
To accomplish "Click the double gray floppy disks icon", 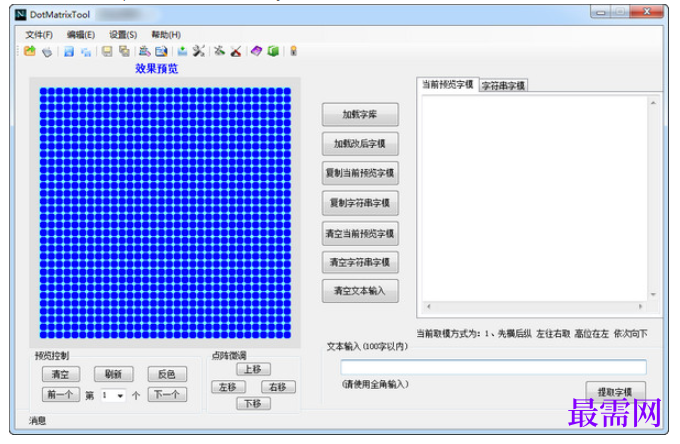I will click(124, 52).
